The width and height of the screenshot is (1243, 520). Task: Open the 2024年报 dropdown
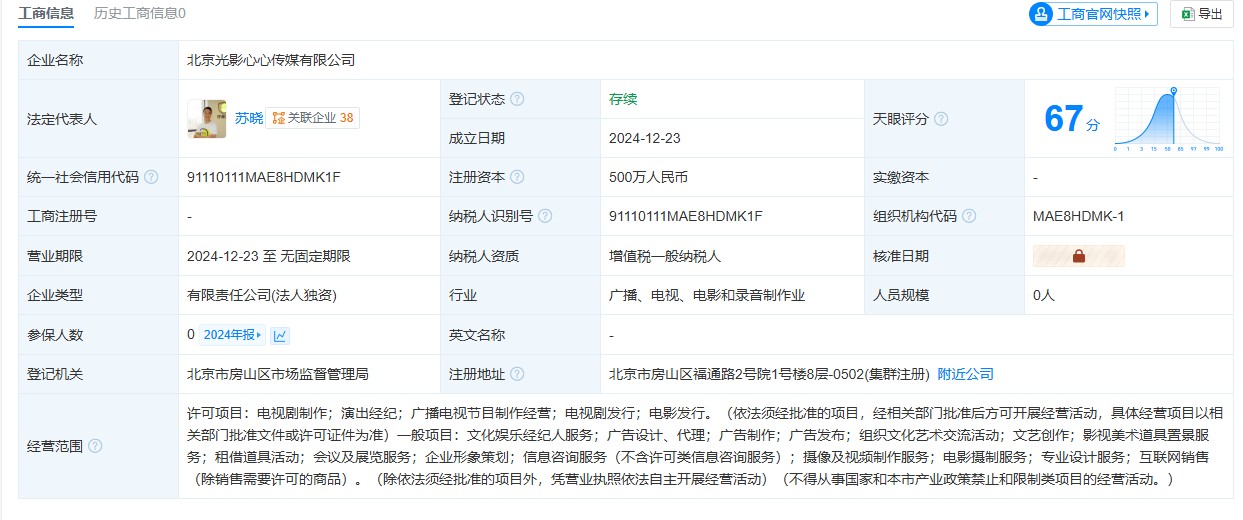coord(234,335)
